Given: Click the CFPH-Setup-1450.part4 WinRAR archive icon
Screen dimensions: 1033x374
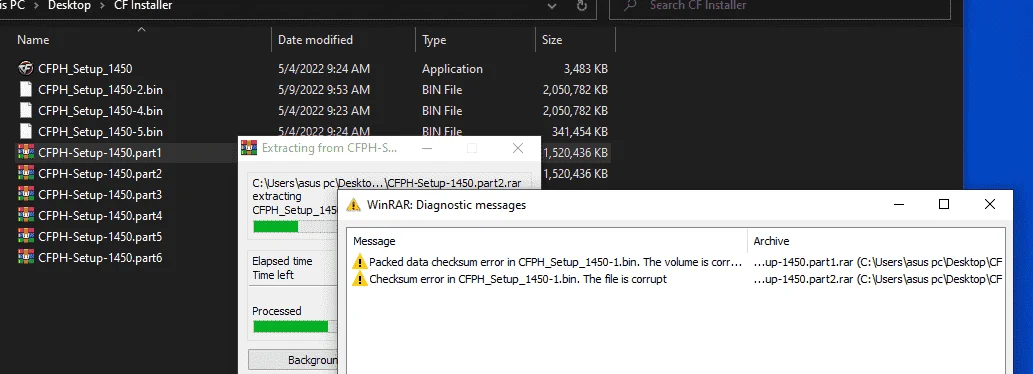Looking at the screenshot, I should pyautogui.click(x=26, y=216).
